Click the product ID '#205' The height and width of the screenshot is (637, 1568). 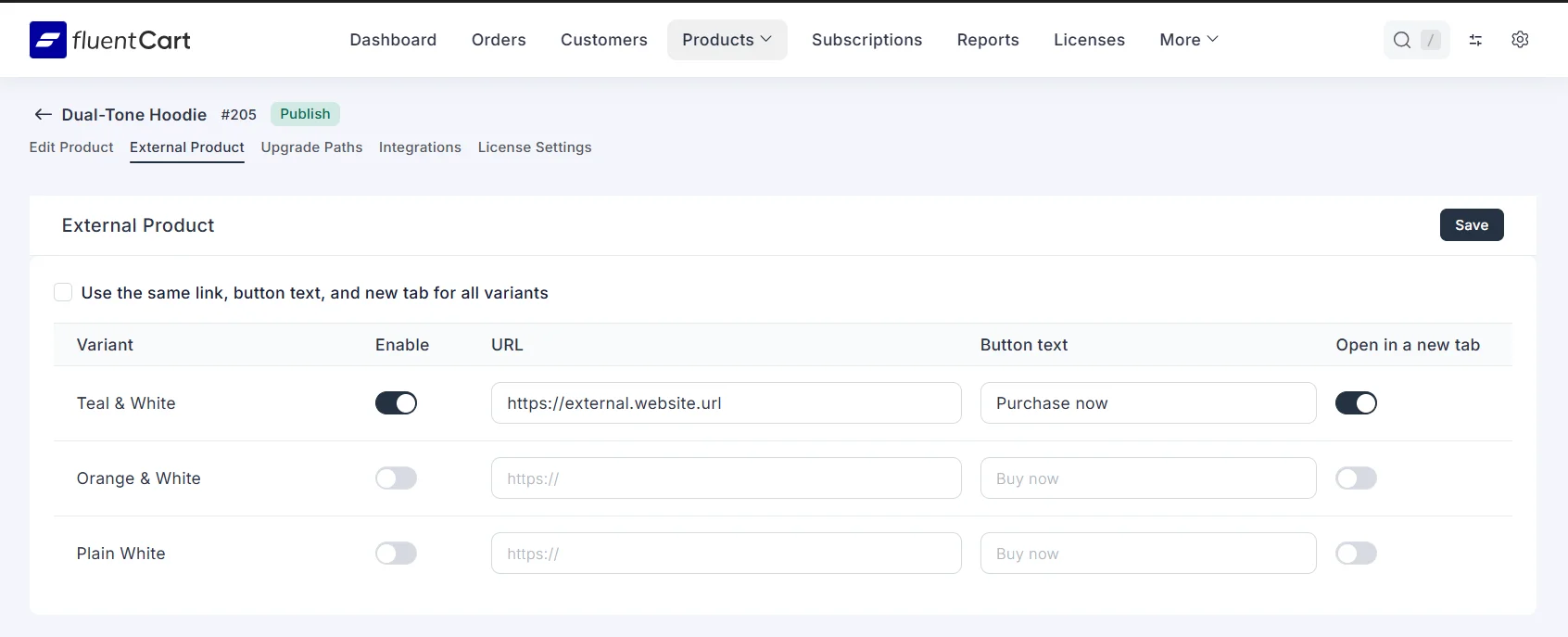[238, 115]
